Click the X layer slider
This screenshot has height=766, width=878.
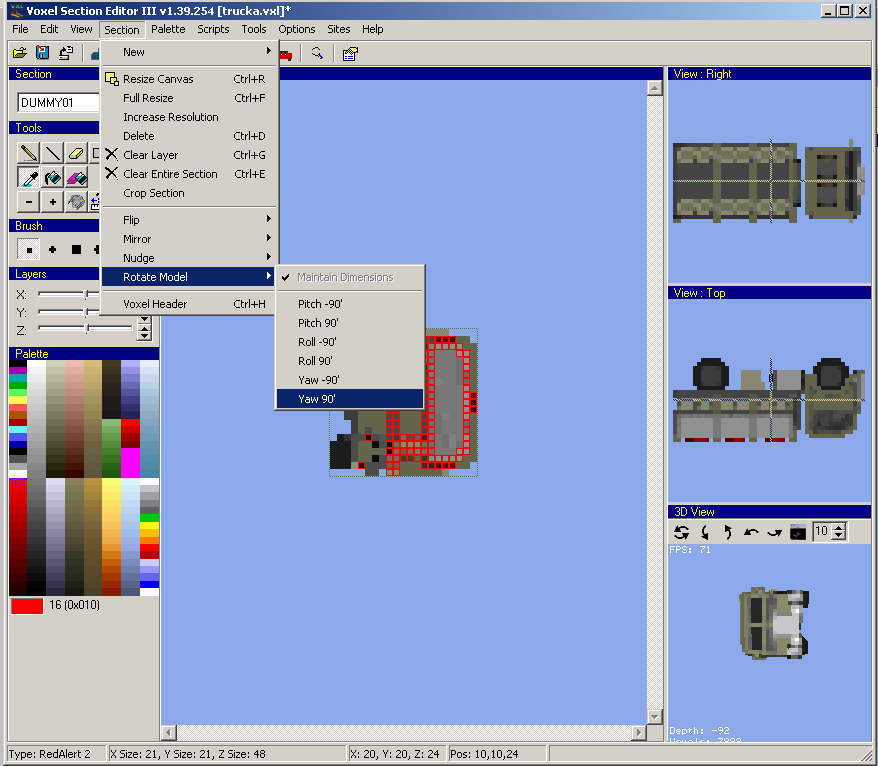pyautogui.click(x=68, y=294)
